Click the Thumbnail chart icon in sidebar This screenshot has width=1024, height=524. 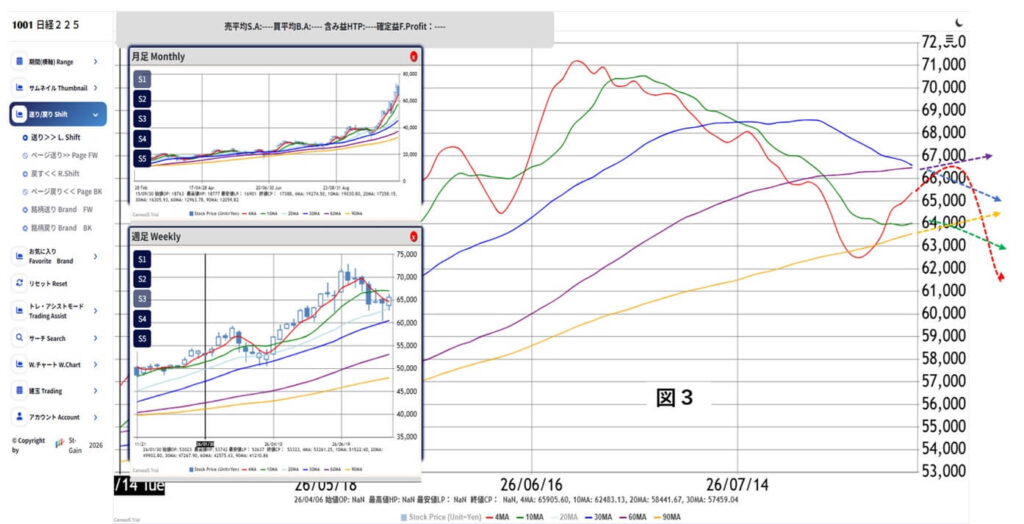(x=20, y=88)
